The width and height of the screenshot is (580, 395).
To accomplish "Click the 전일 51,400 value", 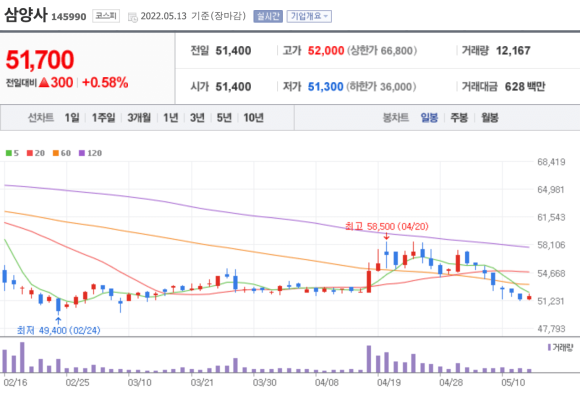I will (233, 50).
